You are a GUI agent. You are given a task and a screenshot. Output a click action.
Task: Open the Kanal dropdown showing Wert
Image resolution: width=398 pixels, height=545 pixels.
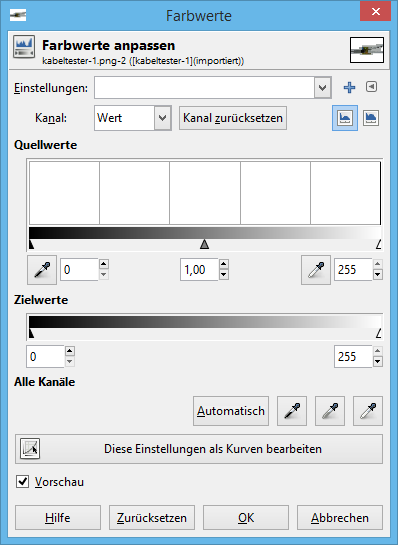pyautogui.click(x=133, y=118)
